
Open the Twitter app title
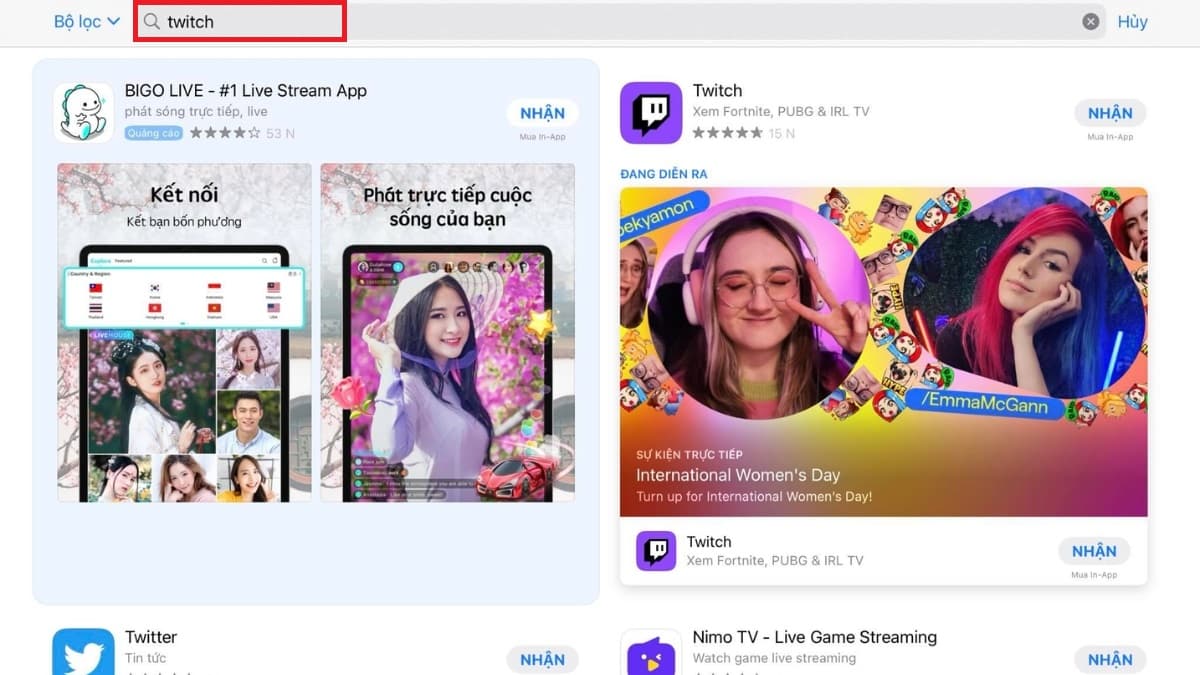(x=151, y=637)
